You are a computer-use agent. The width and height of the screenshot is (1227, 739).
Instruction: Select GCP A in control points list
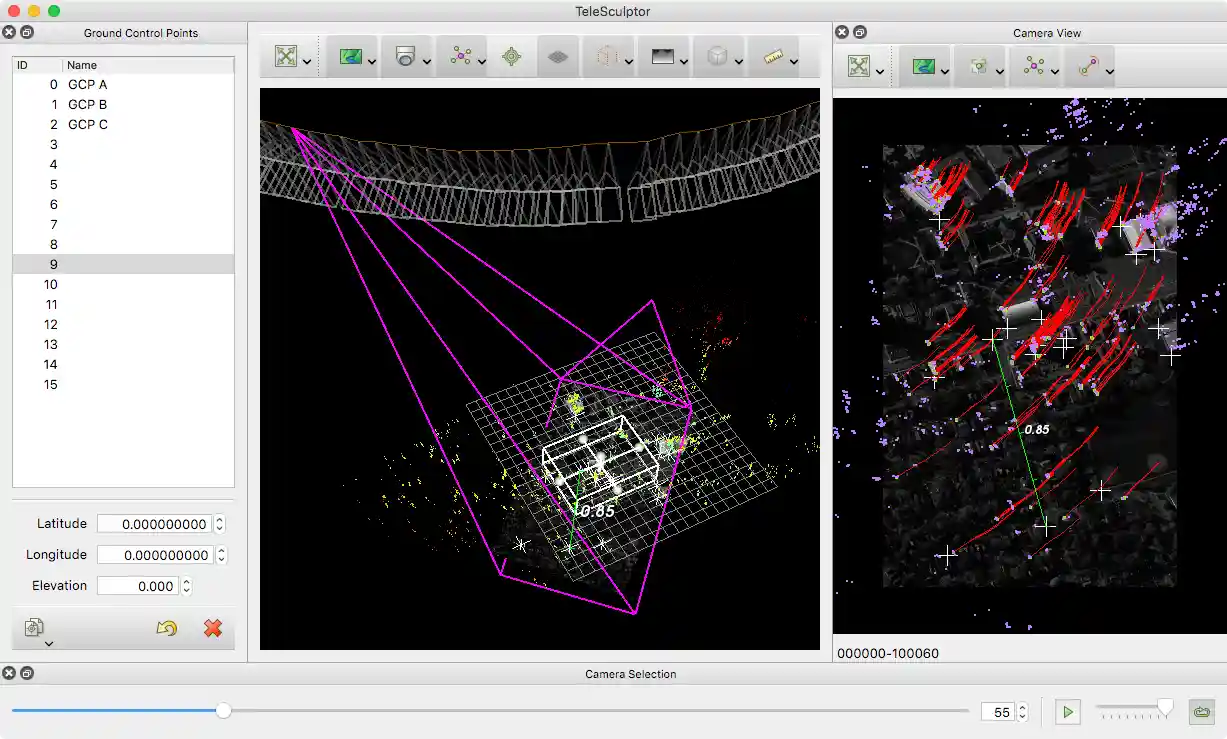pos(87,85)
